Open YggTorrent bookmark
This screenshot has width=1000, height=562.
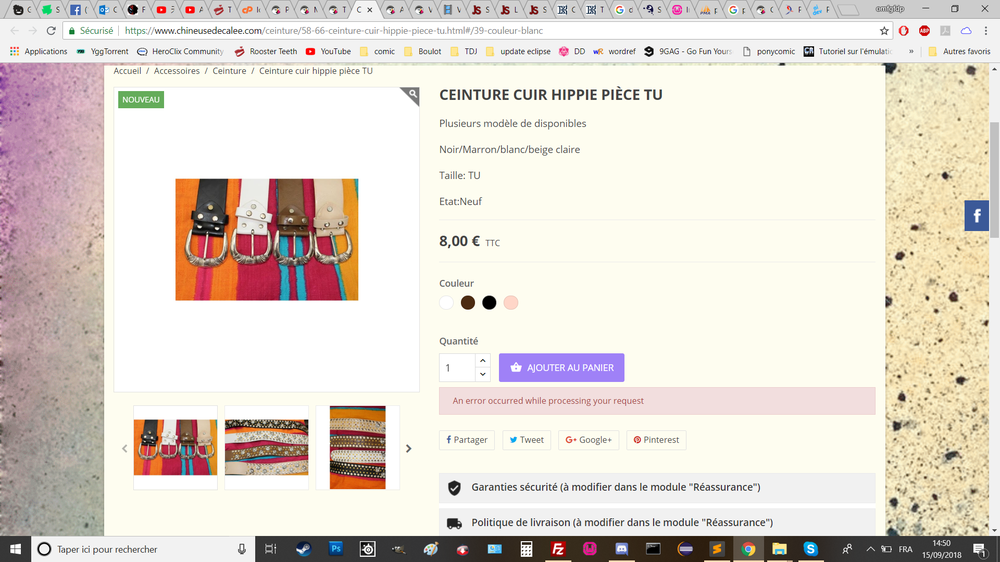(102, 51)
